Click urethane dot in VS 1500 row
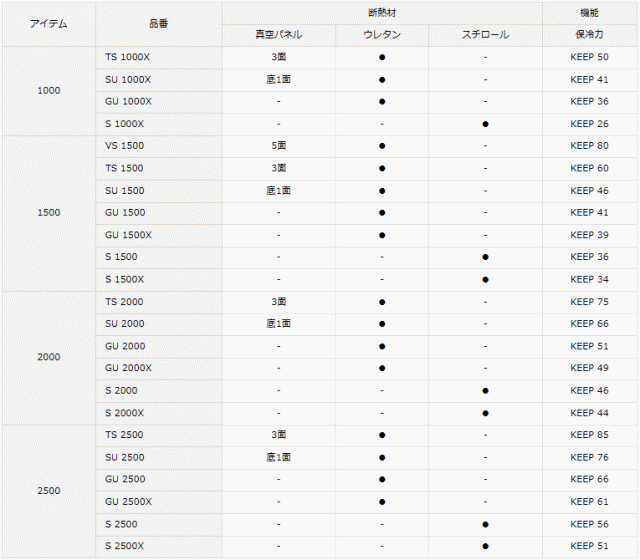 click(x=382, y=146)
